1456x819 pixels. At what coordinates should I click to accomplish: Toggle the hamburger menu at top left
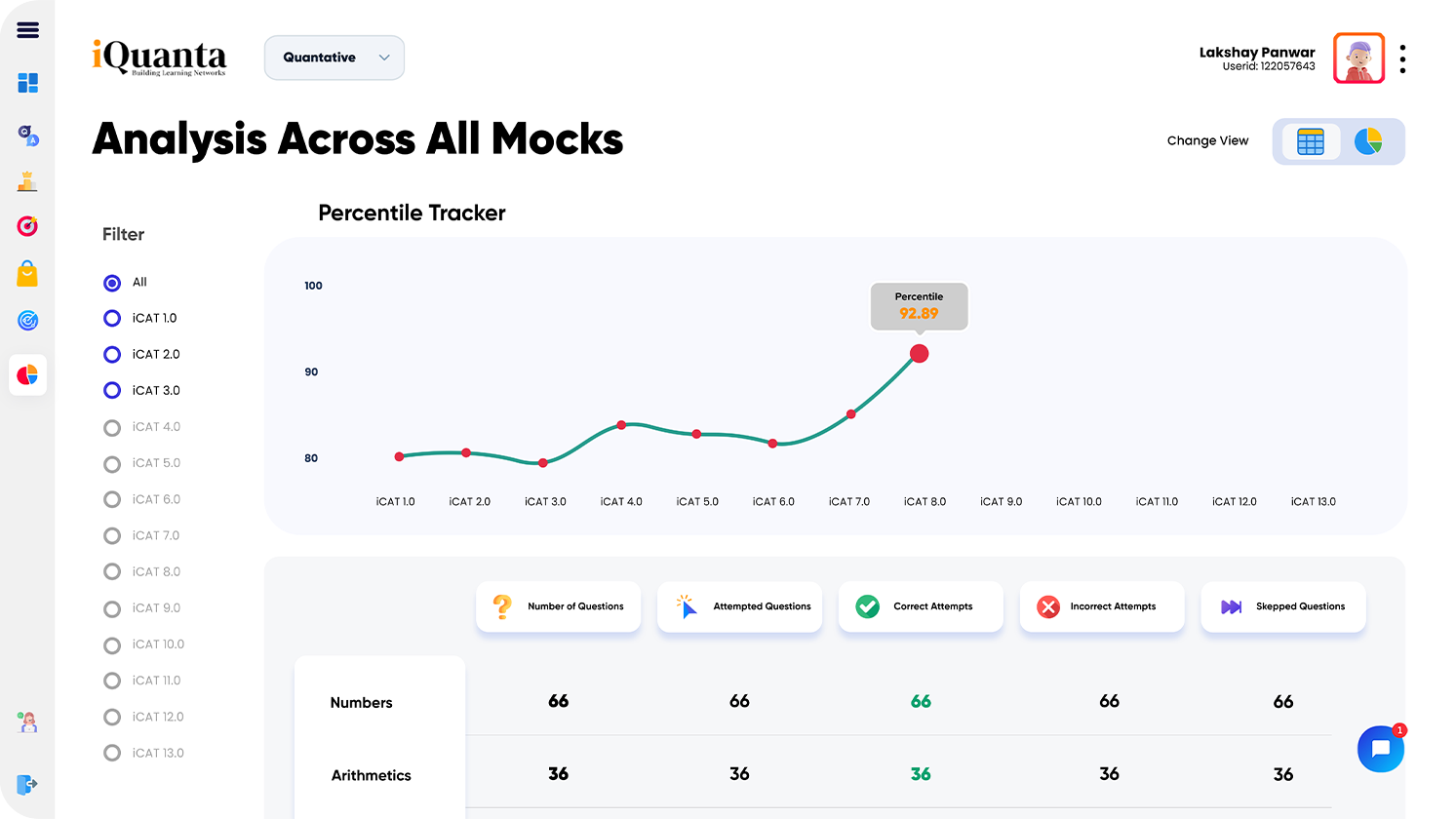[x=27, y=29]
